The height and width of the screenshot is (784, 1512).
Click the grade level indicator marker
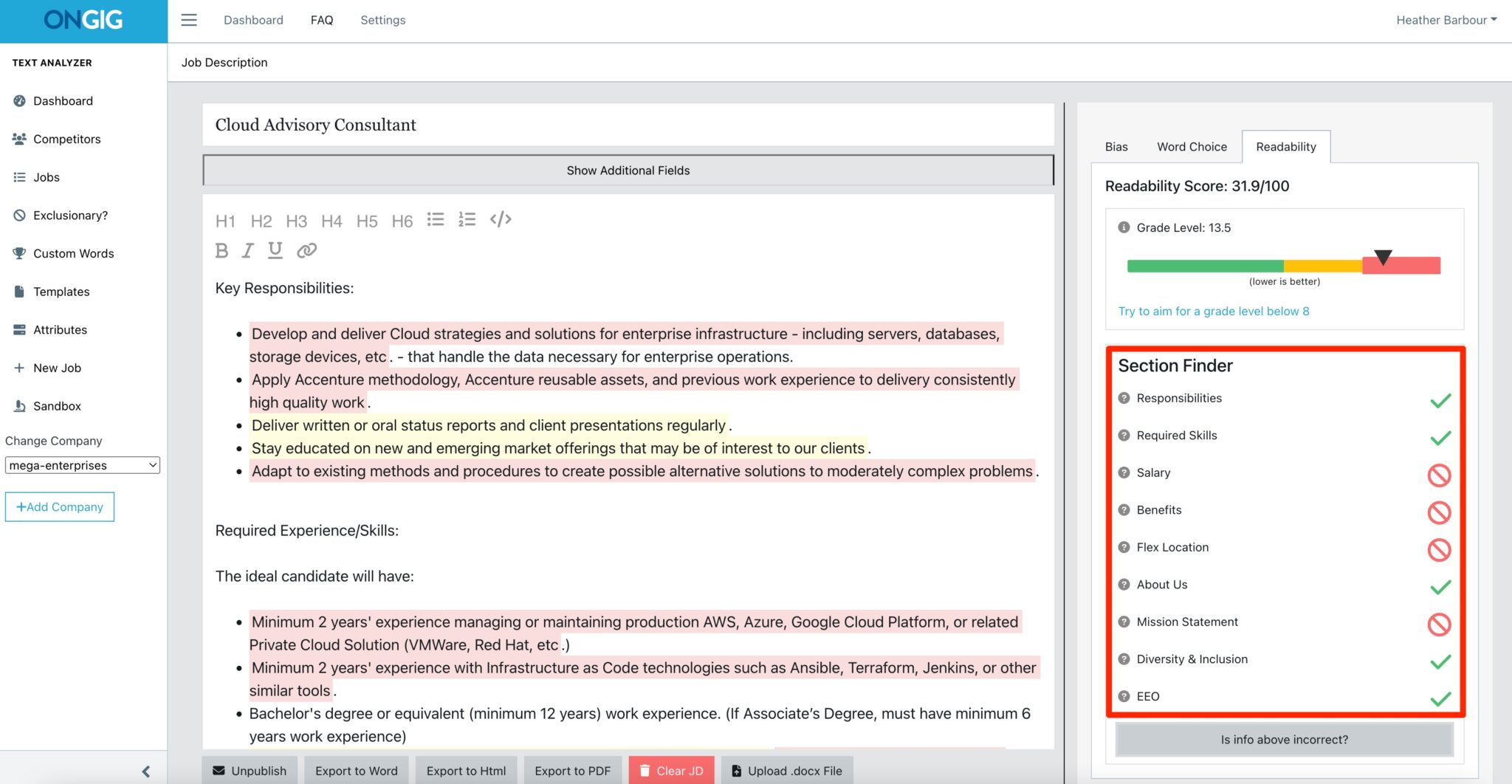click(x=1382, y=258)
